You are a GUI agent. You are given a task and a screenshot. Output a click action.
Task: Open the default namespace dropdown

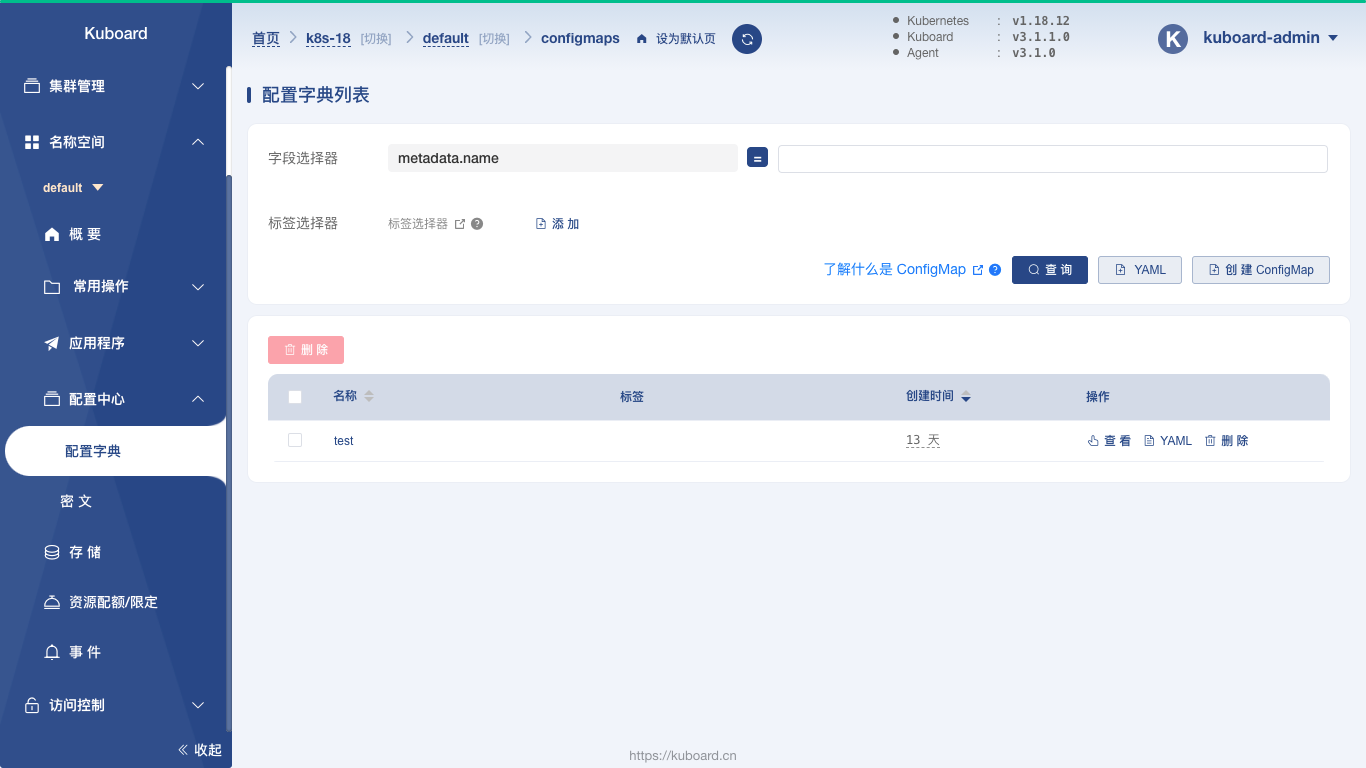click(73, 188)
